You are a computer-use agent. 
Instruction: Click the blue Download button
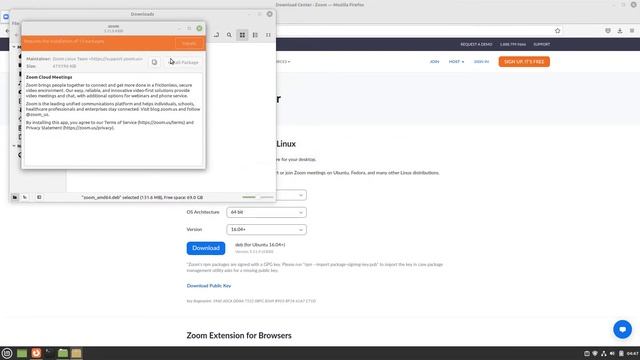coord(206,248)
